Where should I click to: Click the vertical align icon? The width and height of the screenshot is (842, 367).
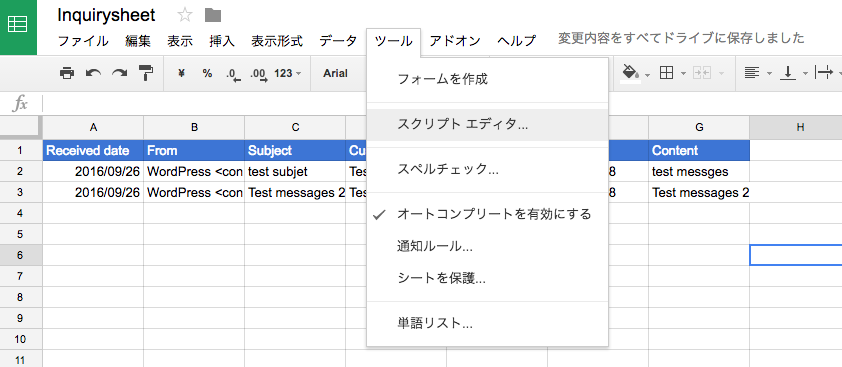788,73
